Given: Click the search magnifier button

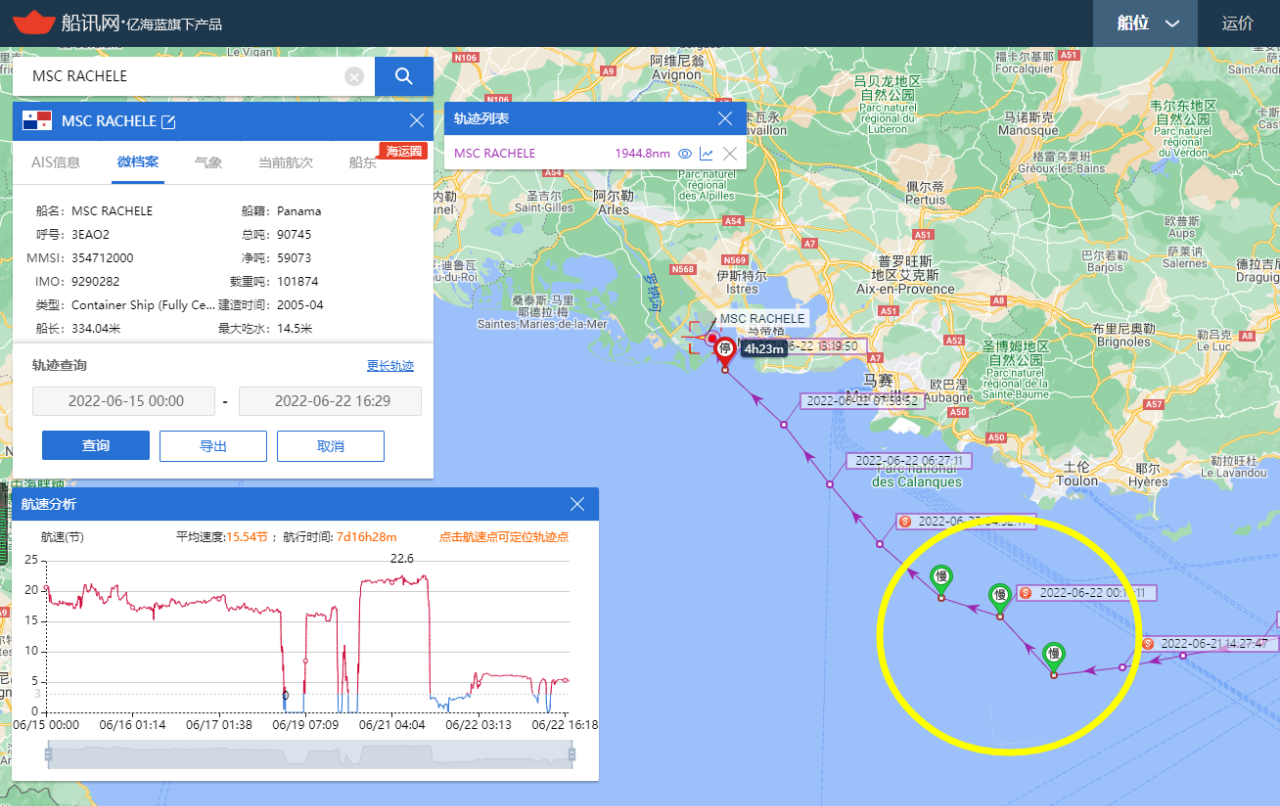Looking at the screenshot, I should coord(404,76).
